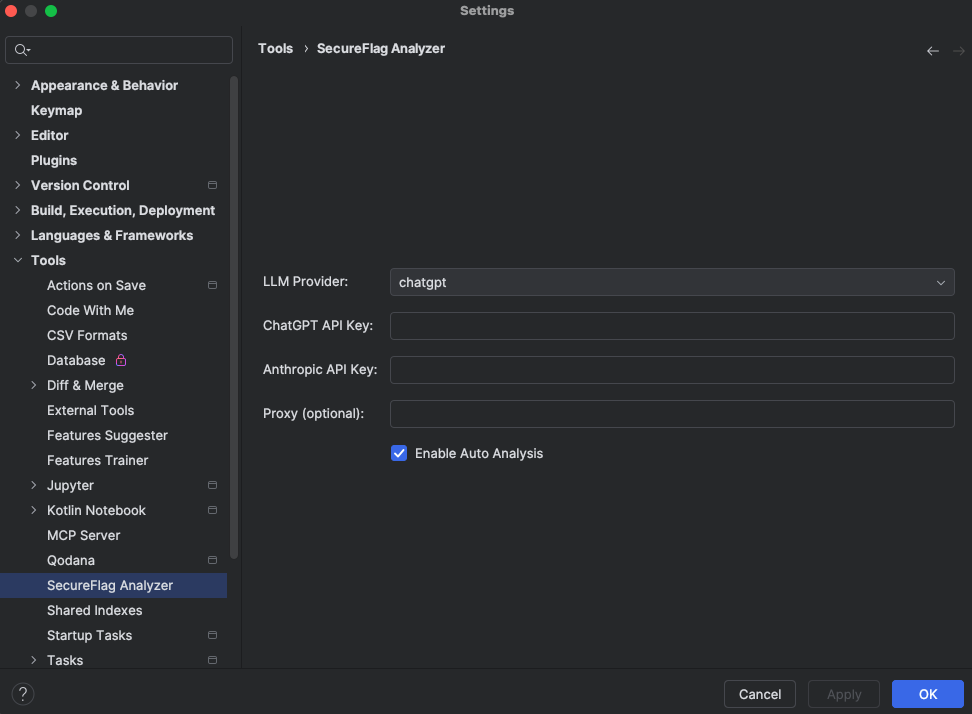Viewport: 972px width, 714px height.
Task: Focus the Proxy (optional) text field
Action: click(x=671, y=414)
